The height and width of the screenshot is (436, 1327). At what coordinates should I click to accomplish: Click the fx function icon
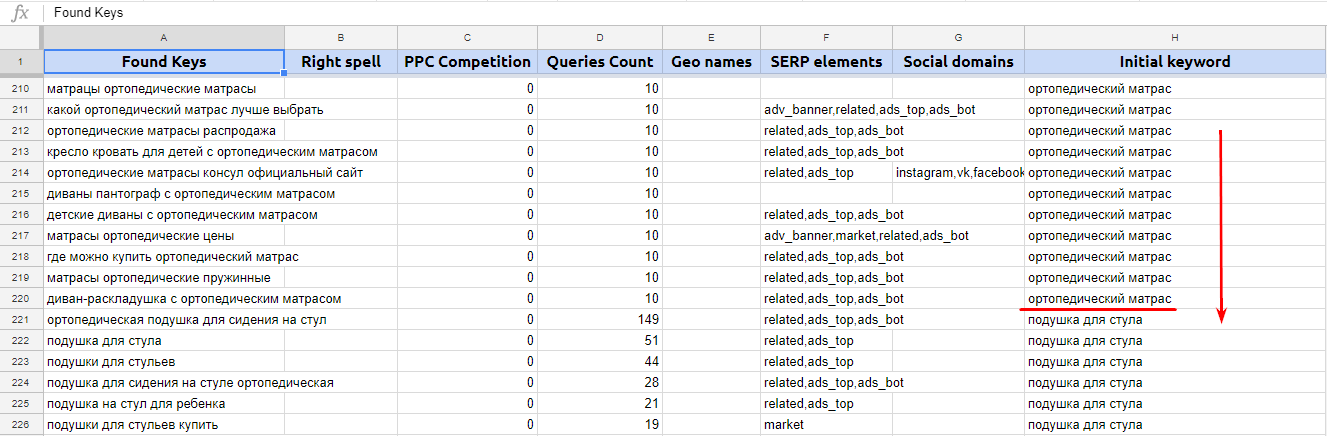(x=20, y=13)
